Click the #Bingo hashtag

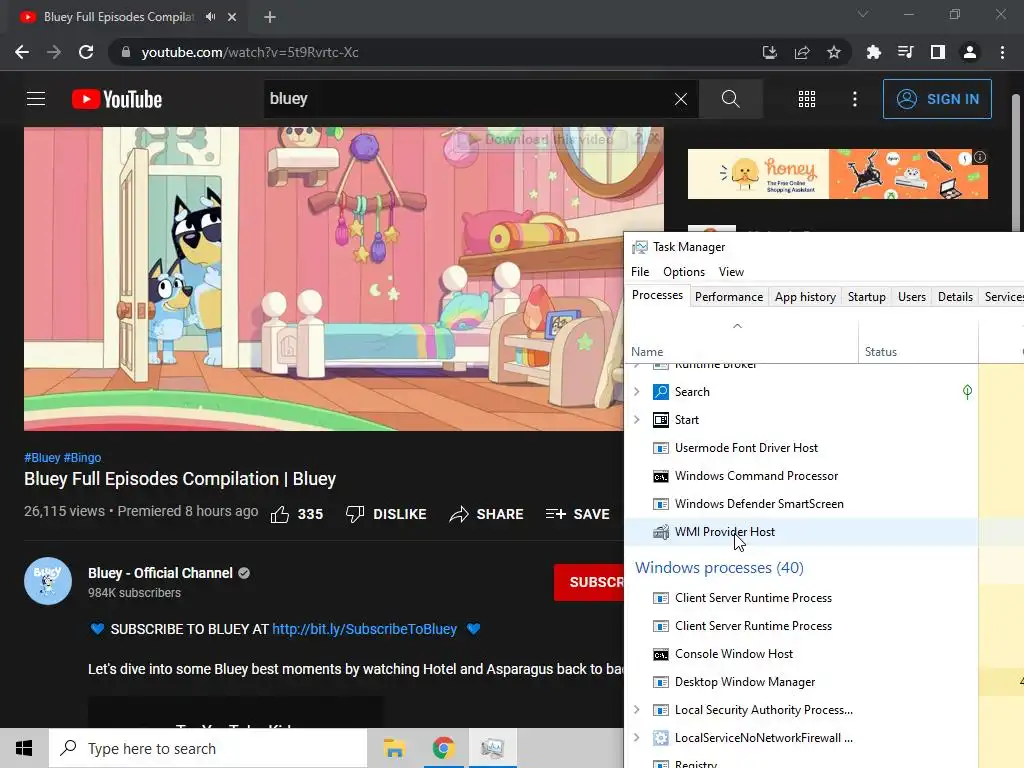point(82,458)
